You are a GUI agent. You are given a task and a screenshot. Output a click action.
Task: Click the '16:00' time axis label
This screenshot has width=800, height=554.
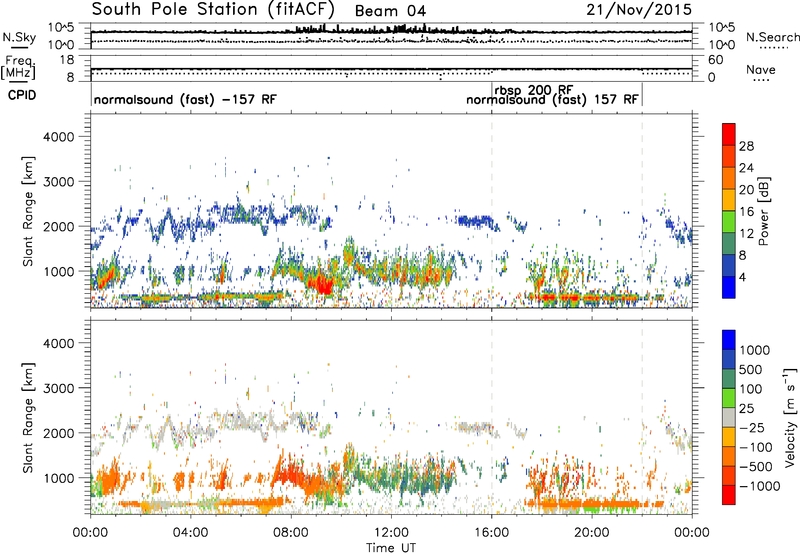pyautogui.click(x=491, y=533)
